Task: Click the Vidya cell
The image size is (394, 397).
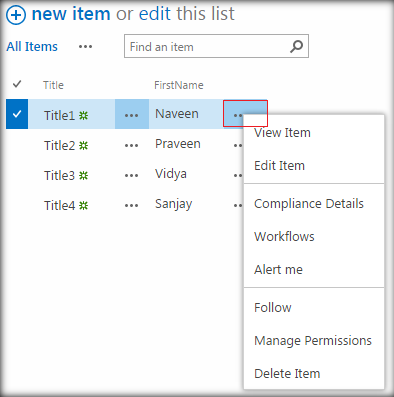Action: [171, 174]
